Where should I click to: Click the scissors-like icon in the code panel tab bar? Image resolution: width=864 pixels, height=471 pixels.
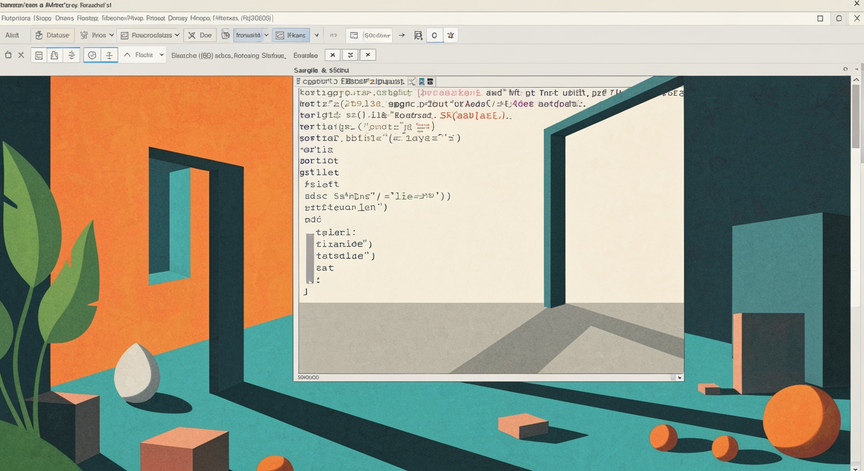point(412,82)
